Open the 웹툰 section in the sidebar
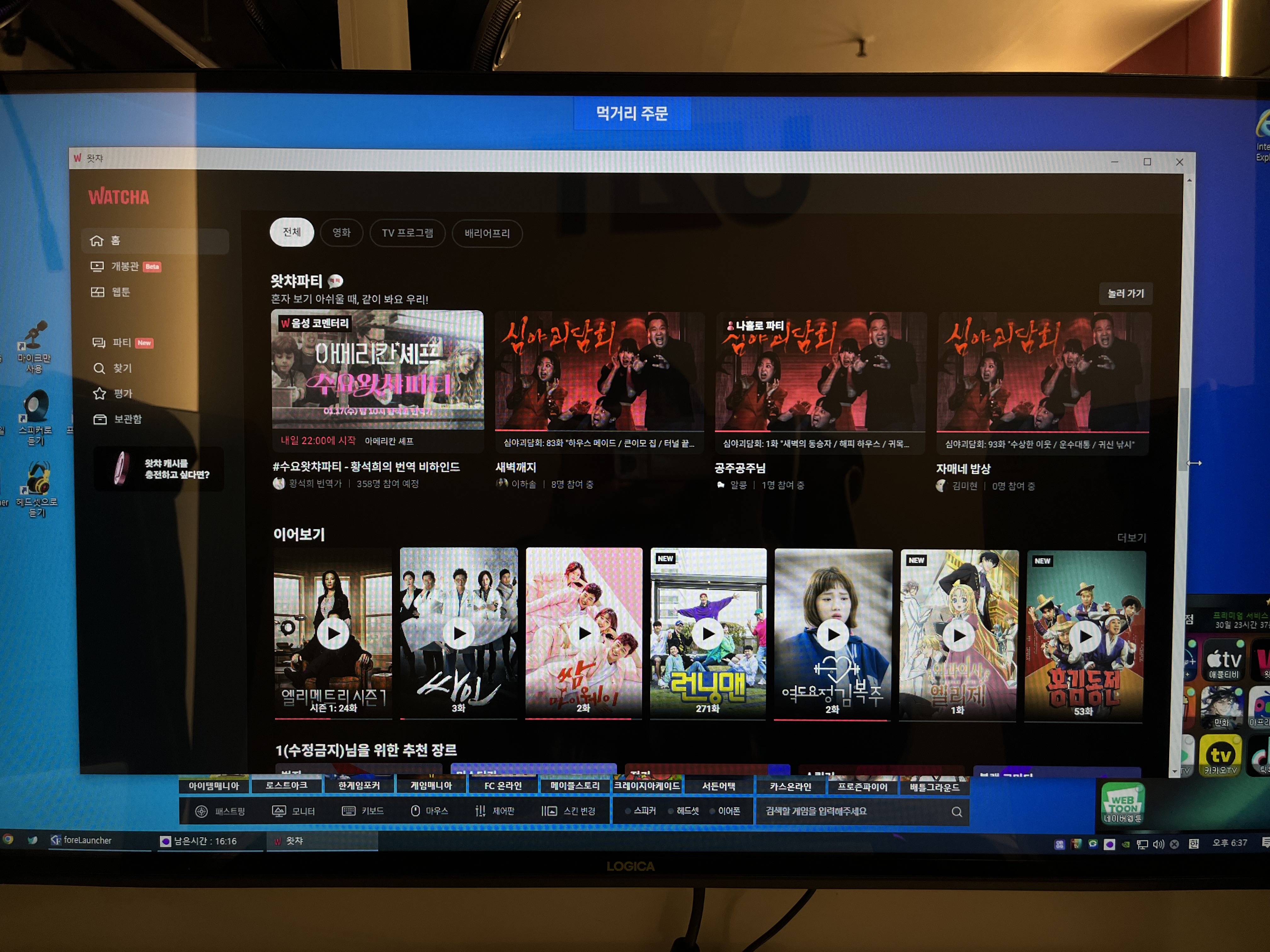Viewport: 1270px width, 952px height. (111, 292)
